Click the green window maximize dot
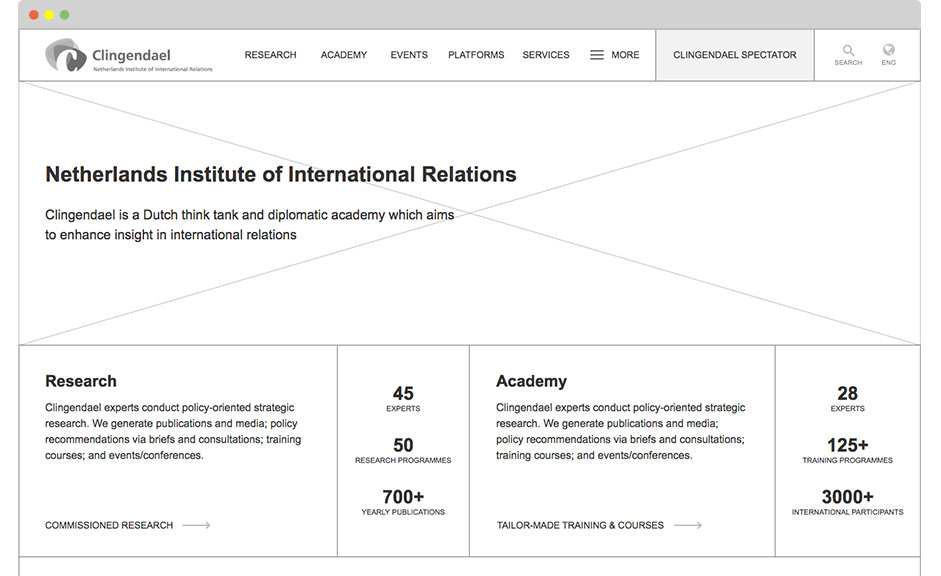941x576 pixels. pyautogui.click(x=64, y=15)
